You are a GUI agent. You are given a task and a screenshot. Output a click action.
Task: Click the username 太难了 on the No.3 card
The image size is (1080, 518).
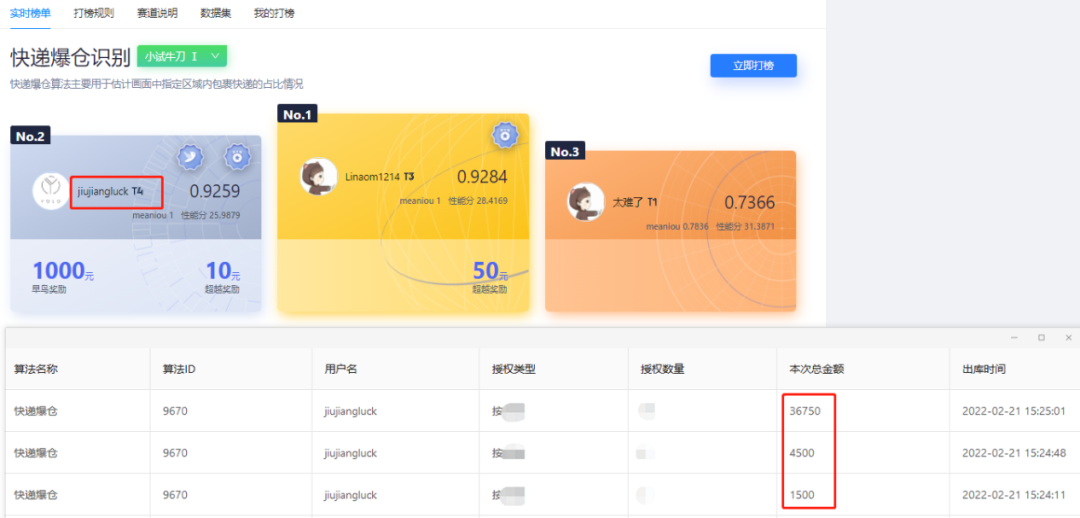[x=628, y=203]
